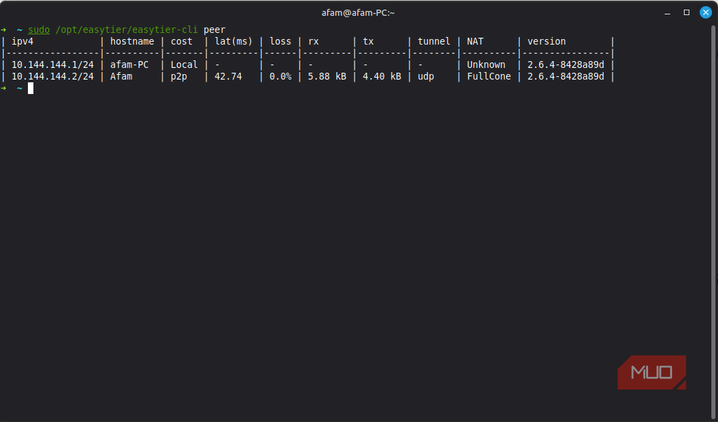Click the cost column header
This screenshot has height=422, width=718.
point(181,42)
